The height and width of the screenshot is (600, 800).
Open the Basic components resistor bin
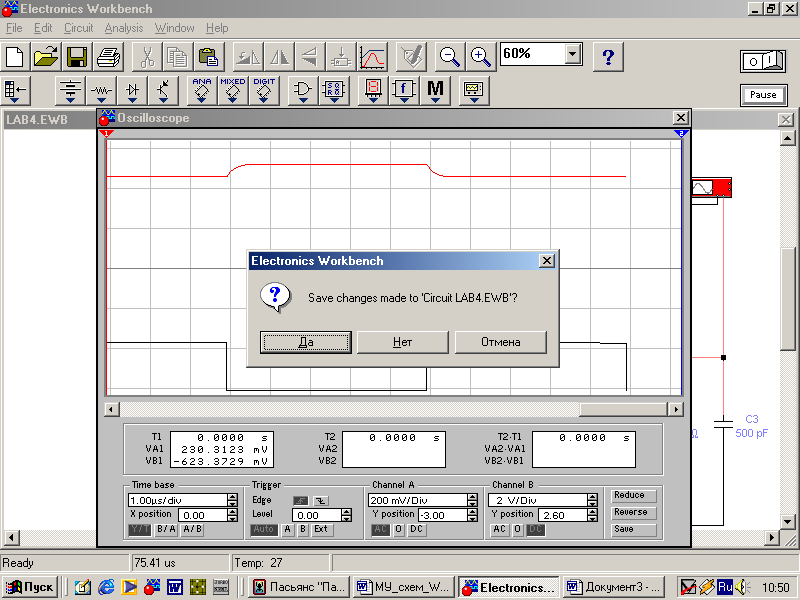click(x=102, y=91)
